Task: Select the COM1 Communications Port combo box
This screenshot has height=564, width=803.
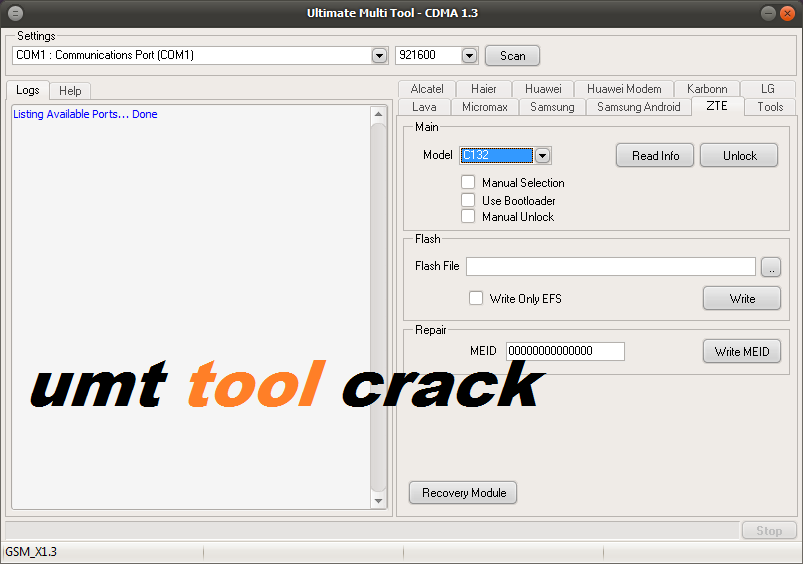Action: tap(200, 55)
